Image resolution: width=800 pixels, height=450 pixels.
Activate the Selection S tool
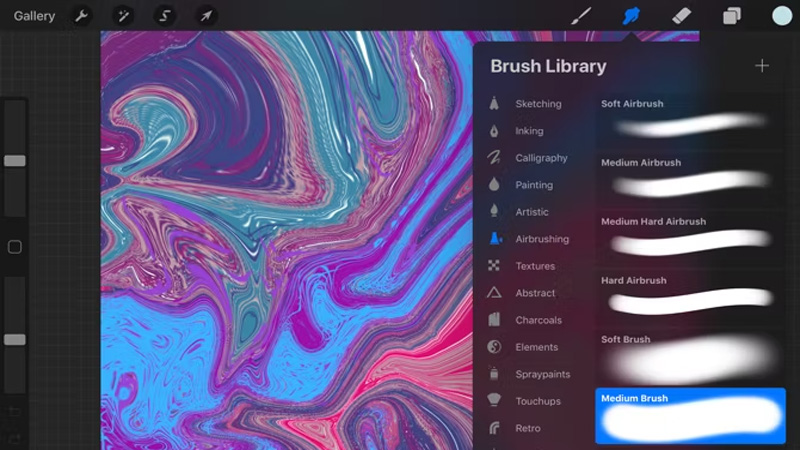(x=164, y=16)
